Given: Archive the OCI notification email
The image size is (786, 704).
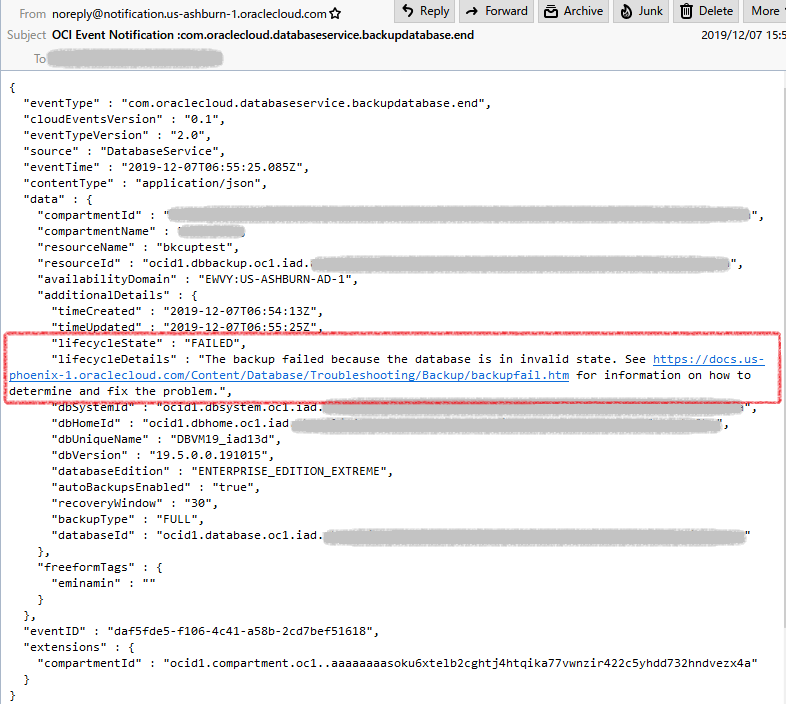Looking at the screenshot, I should pyautogui.click(x=573, y=11).
